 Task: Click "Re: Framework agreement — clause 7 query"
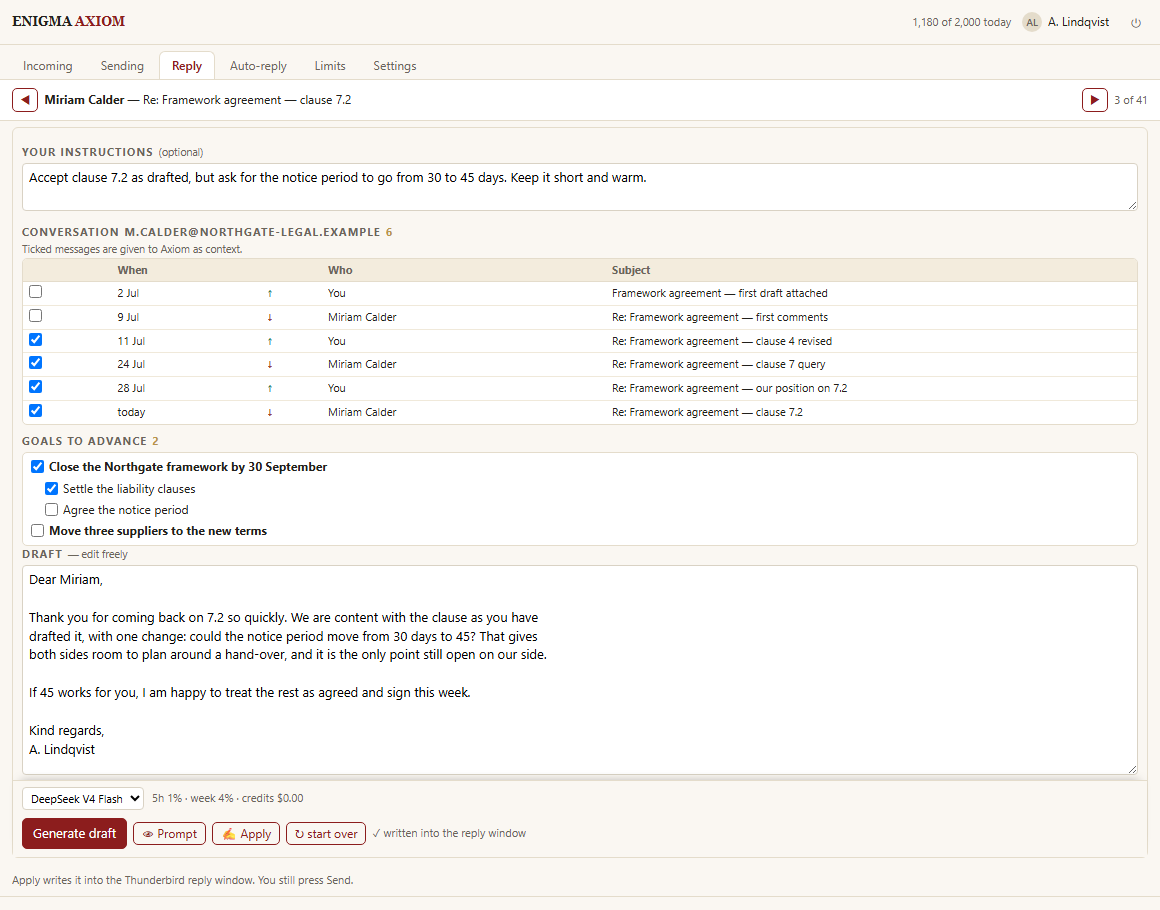click(x=718, y=364)
